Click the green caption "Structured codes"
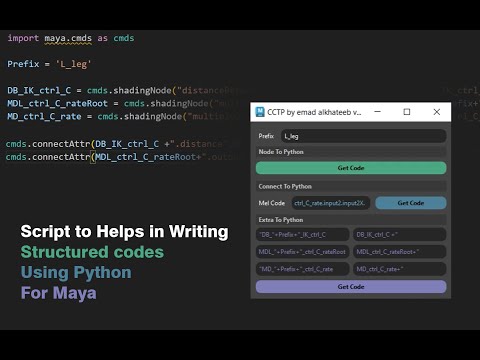The height and width of the screenshot is (360, 480). [x=92, y=252]
